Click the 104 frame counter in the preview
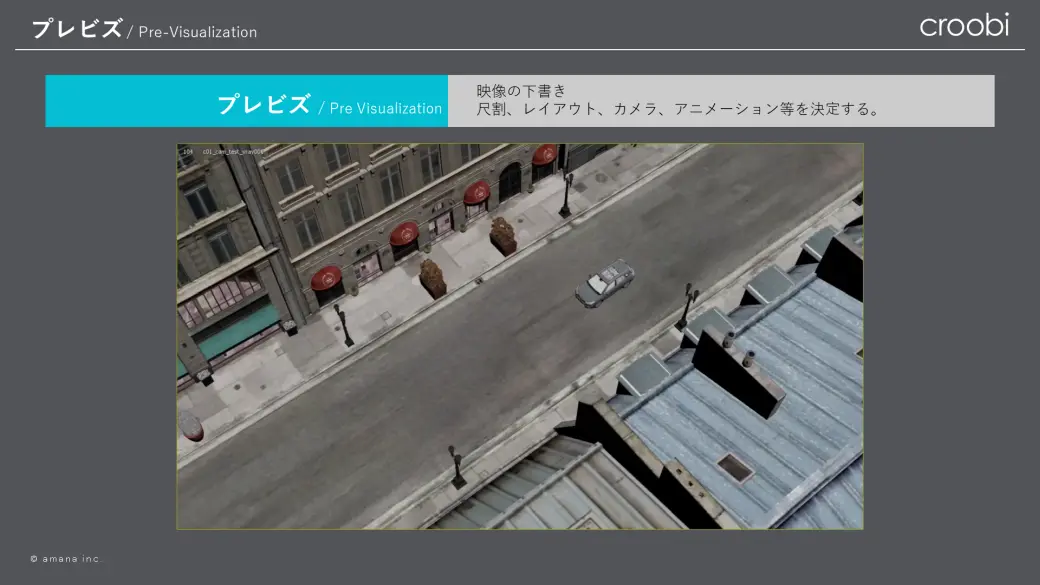Screen dimensions: 1040x585 point(188,152)
